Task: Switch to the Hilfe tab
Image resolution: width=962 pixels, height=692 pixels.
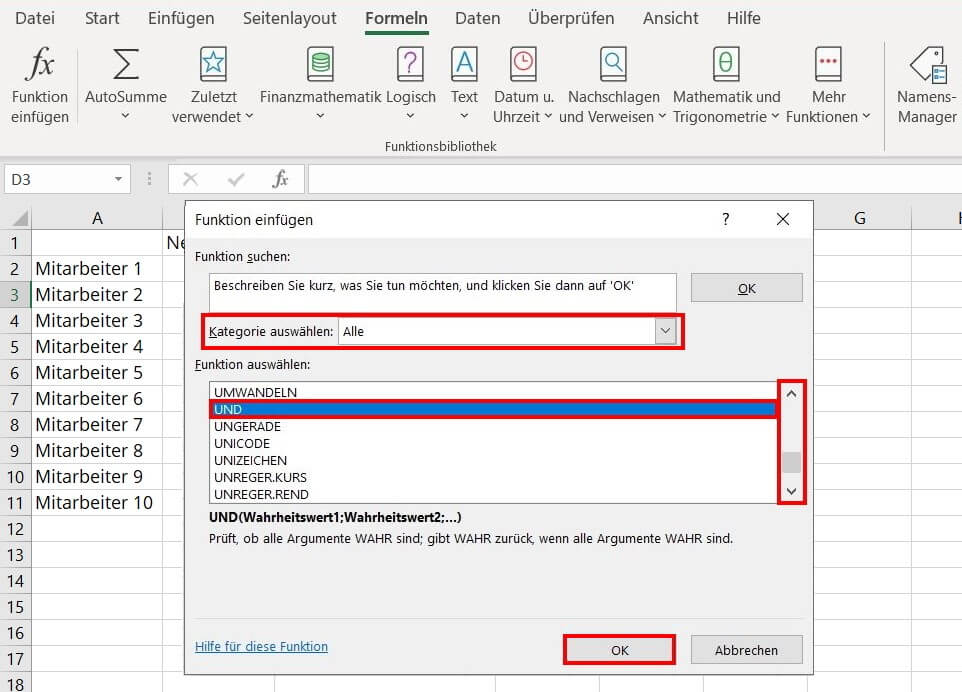Action: pyautogui.click(x=744, y=18)
